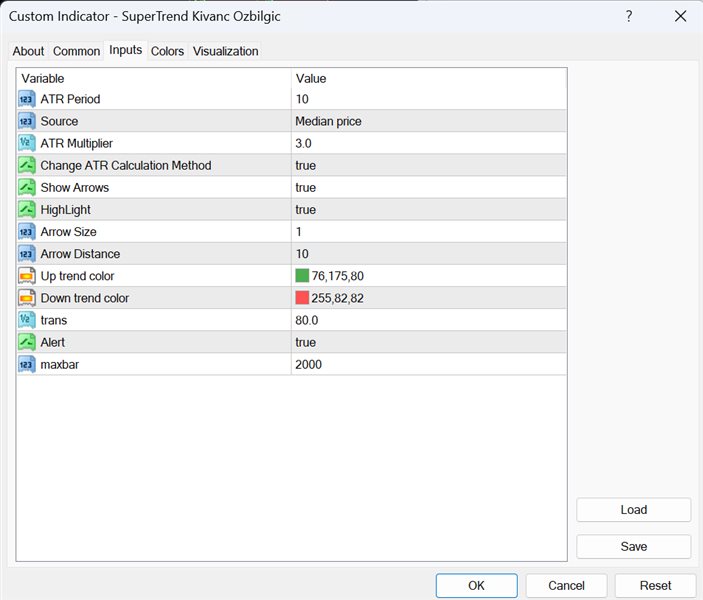Click the red Down trend color swatch

pos(302,298)
